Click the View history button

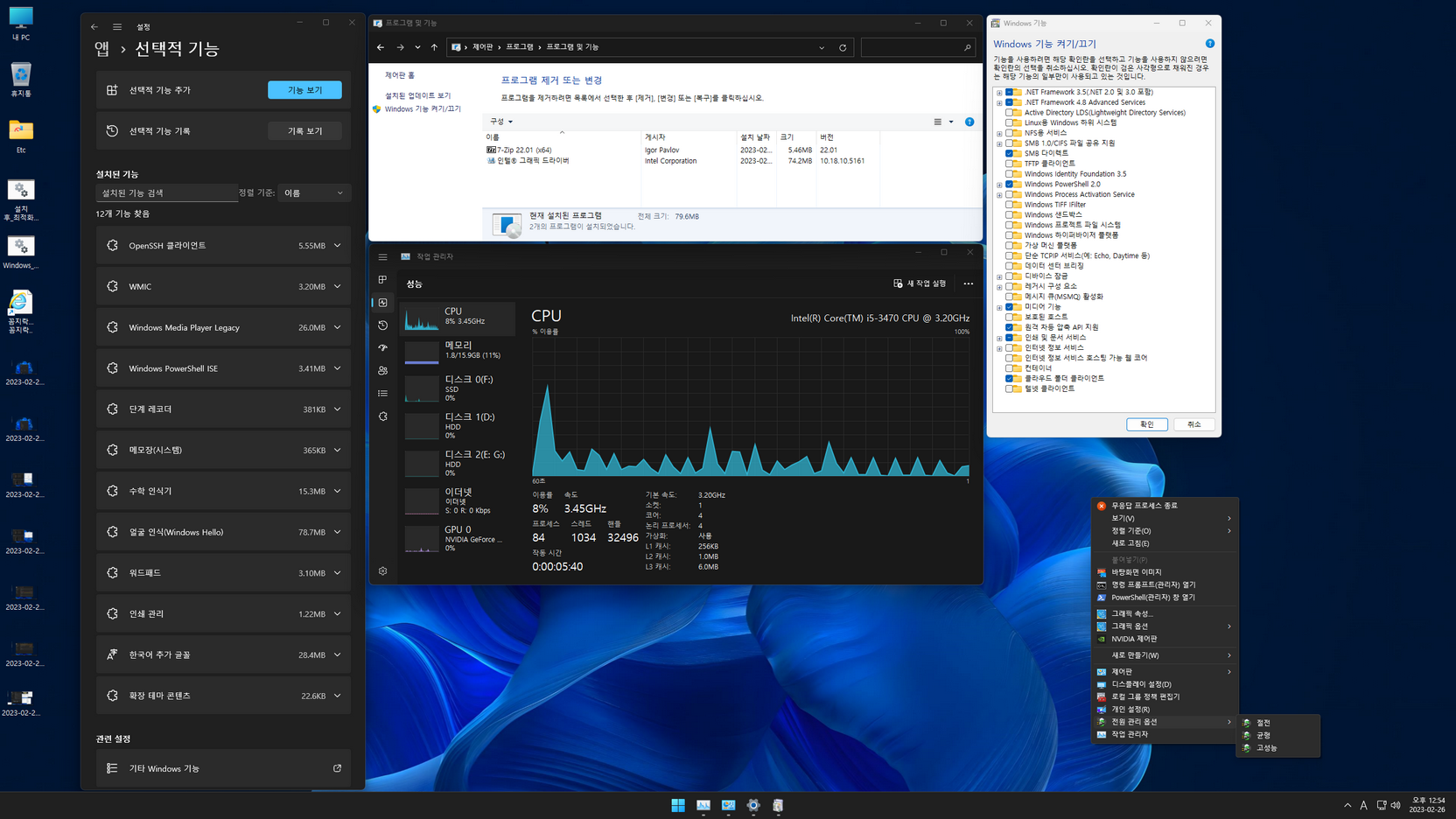pos(304,131)
